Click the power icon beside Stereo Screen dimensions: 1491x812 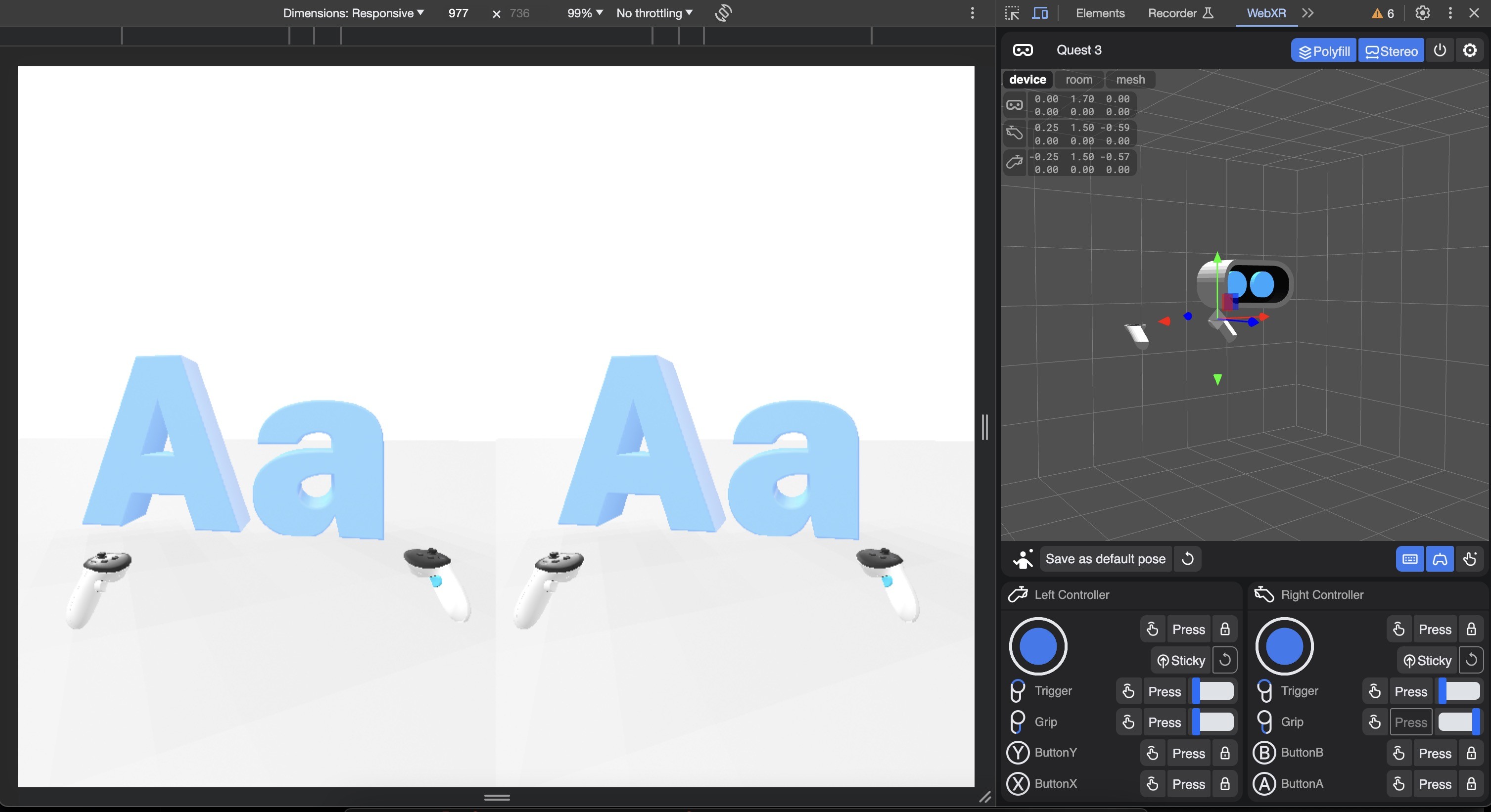[x=1440, y=50]
